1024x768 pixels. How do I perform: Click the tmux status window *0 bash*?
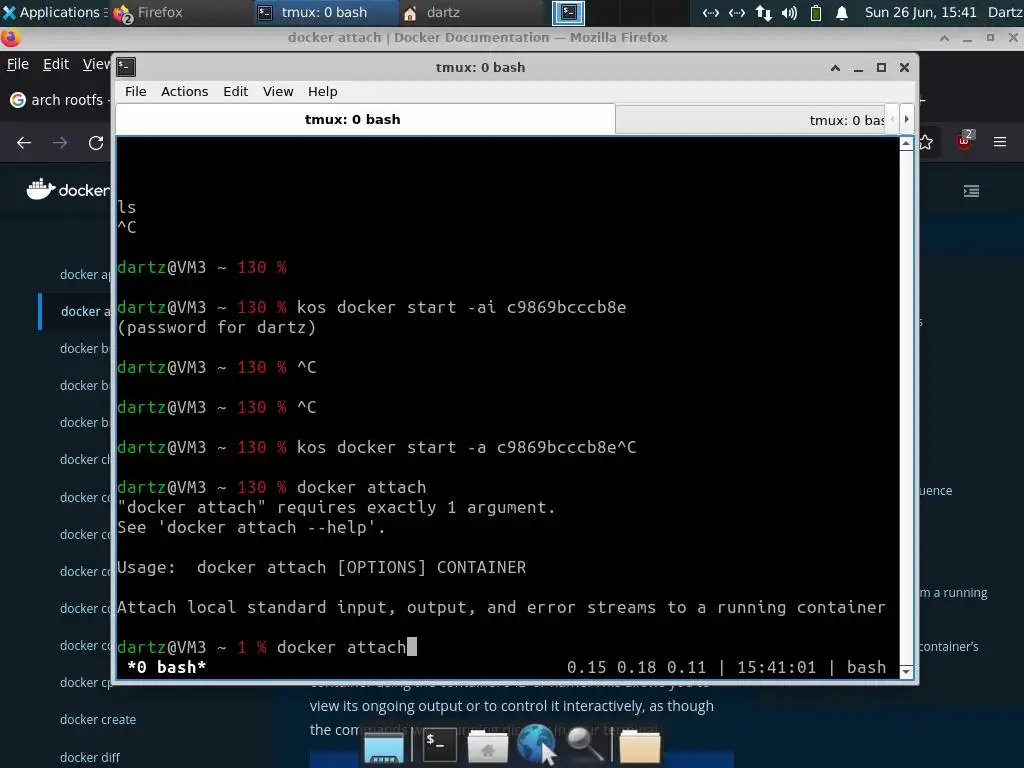pos(167,667)
